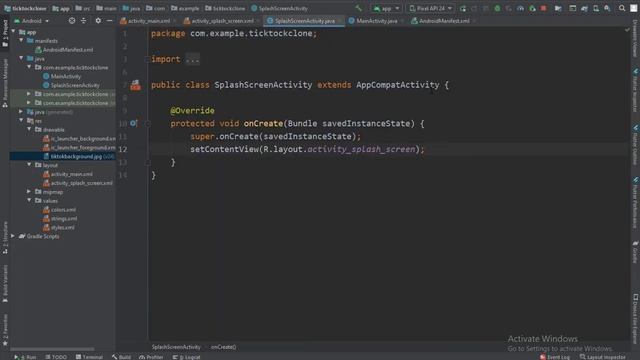Click the Make Project hammer icon
Screen dimensions: 640x360
tap(358, 8)
